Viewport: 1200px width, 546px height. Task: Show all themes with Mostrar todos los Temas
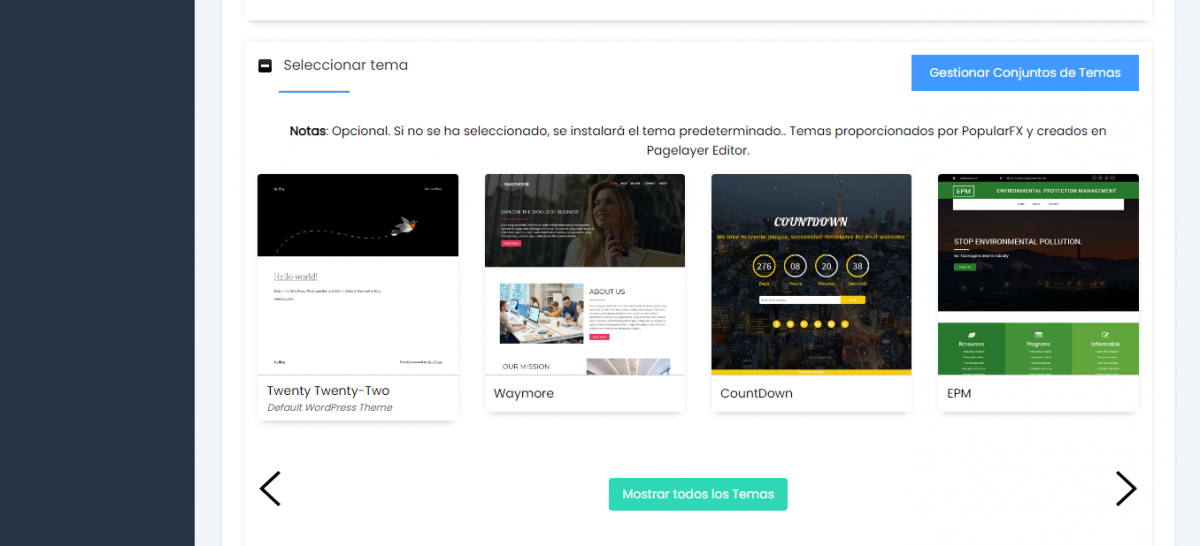(697, 494)
